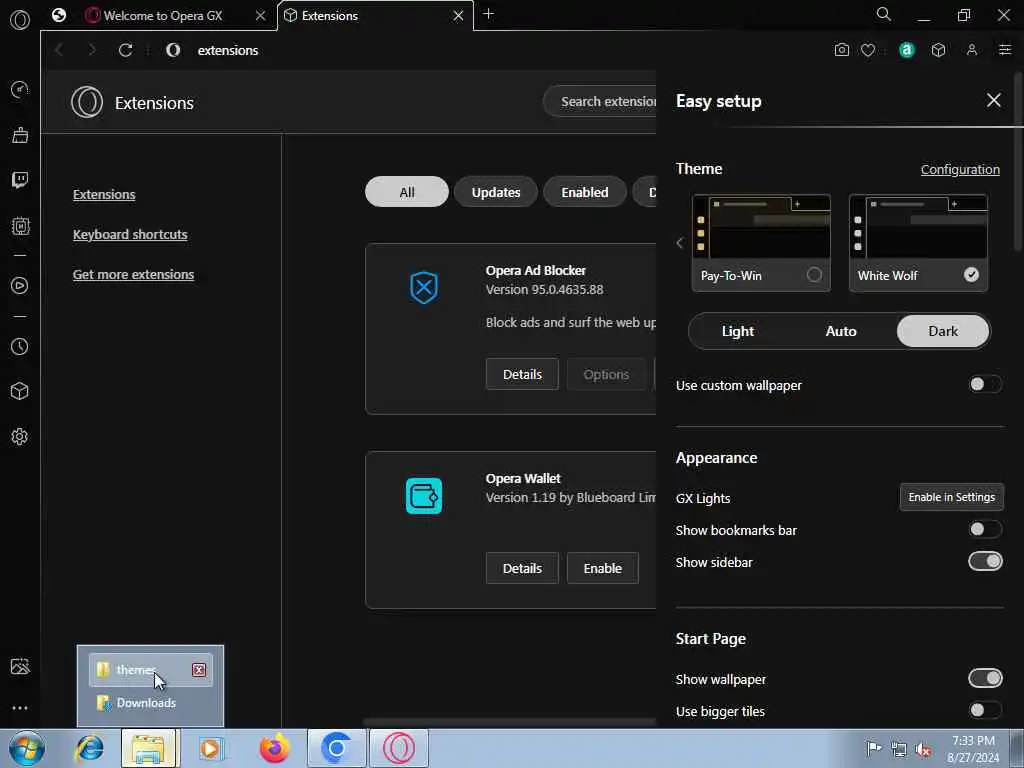Launch Firefox from the taskbar
Screen dimensions: 1024x768
coord(274,748)
